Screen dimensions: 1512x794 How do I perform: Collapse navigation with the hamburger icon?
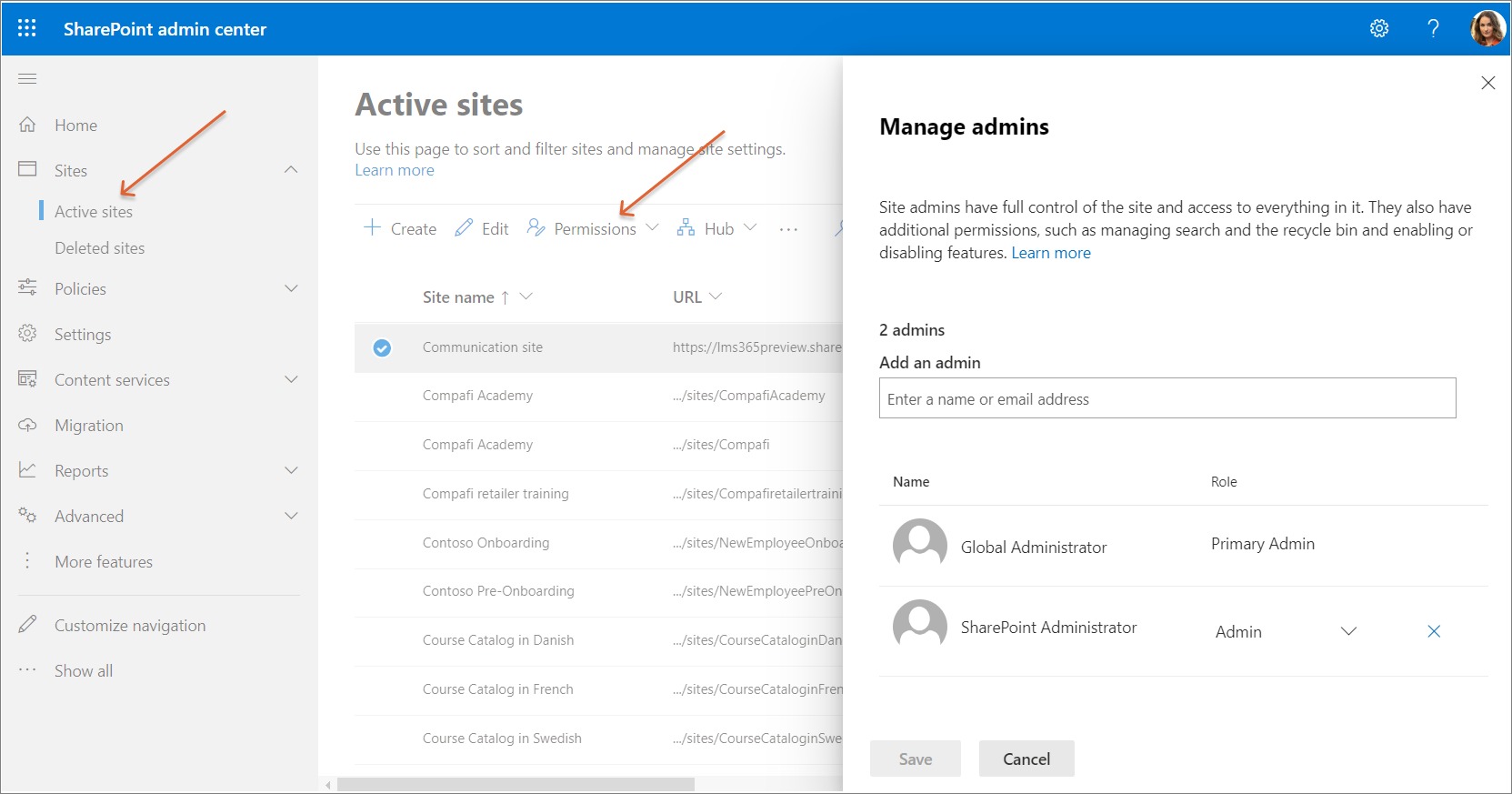[27, 79]
